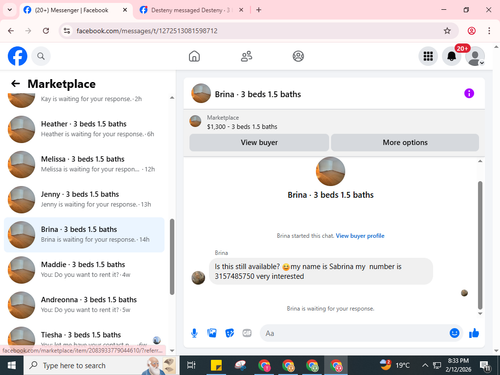This screenshot has height=375, width=500.
Task: Click Brina's profile picture in chat header
Action: [201, 93]
